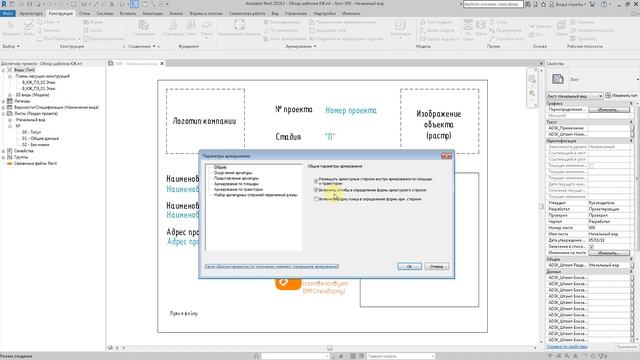Click the Ферма (Truss) tool icon

coord(86,22)
